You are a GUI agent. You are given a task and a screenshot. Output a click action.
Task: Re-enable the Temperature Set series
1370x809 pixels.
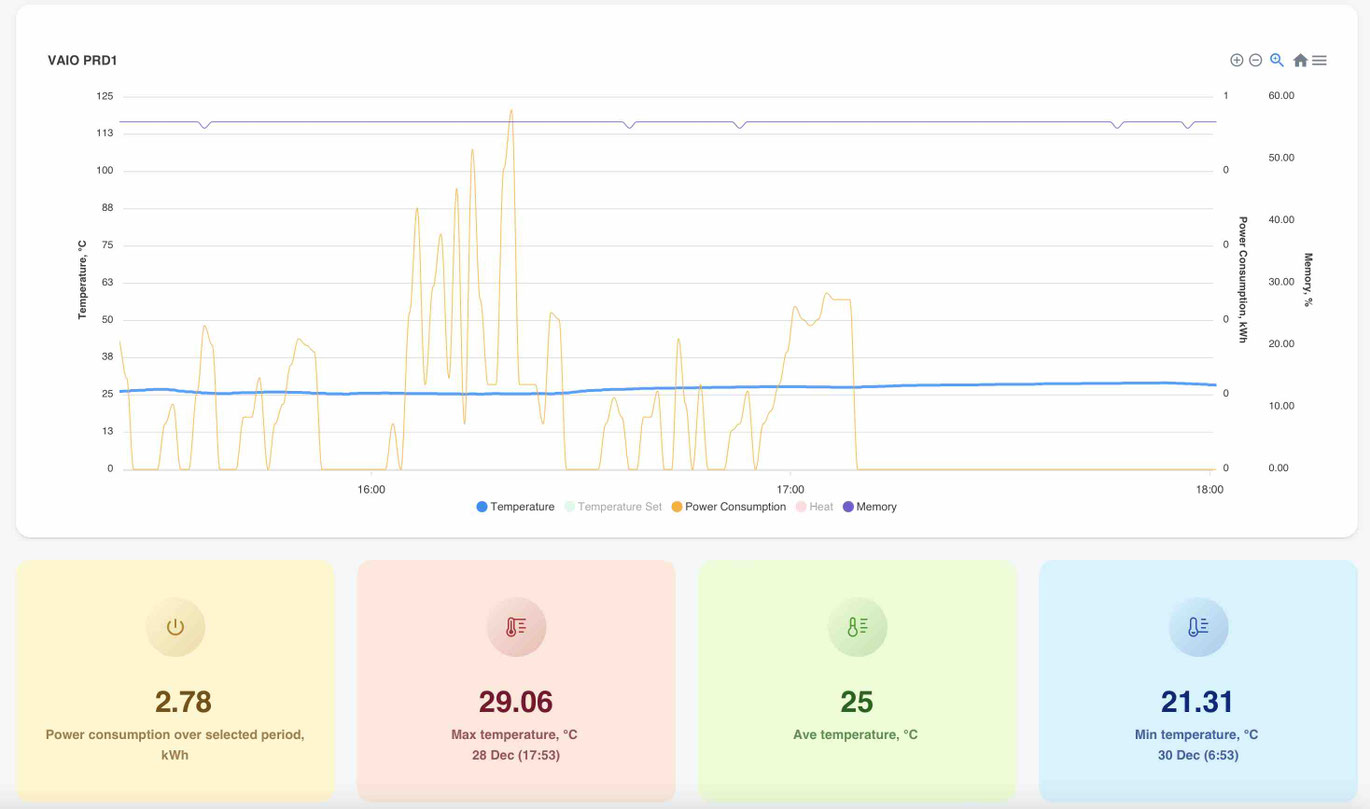(x=613, y=506)
